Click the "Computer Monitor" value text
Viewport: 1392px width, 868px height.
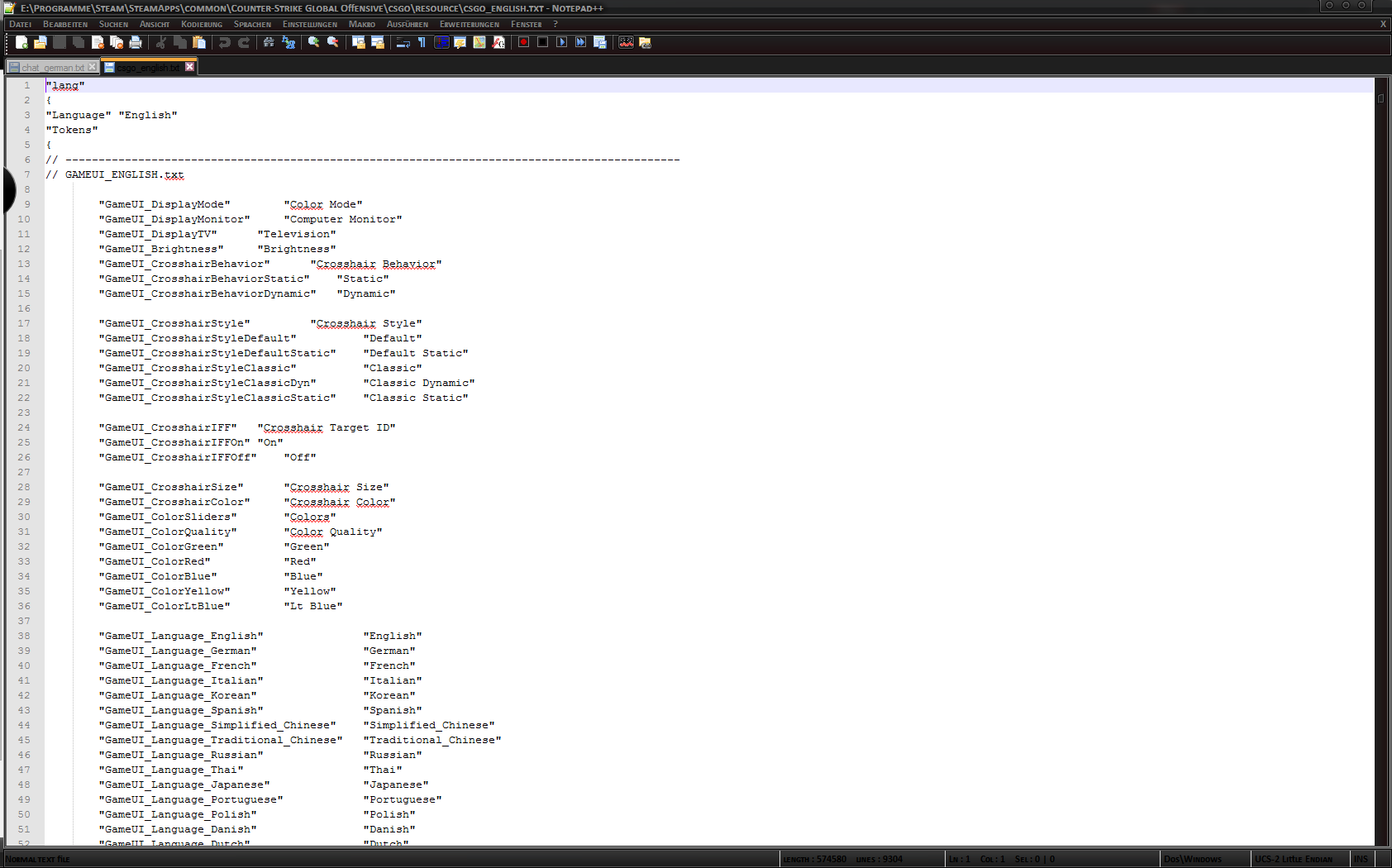click(343, 219)
